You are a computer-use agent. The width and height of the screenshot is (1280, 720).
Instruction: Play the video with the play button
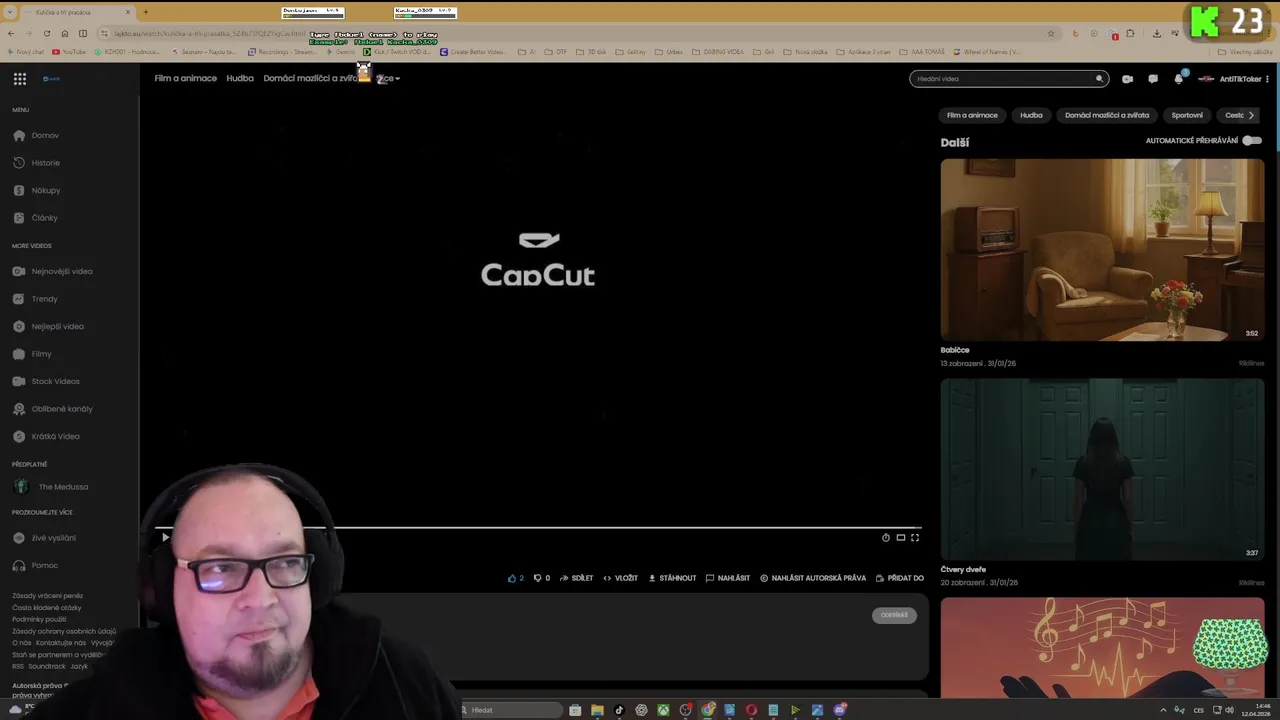165,538
